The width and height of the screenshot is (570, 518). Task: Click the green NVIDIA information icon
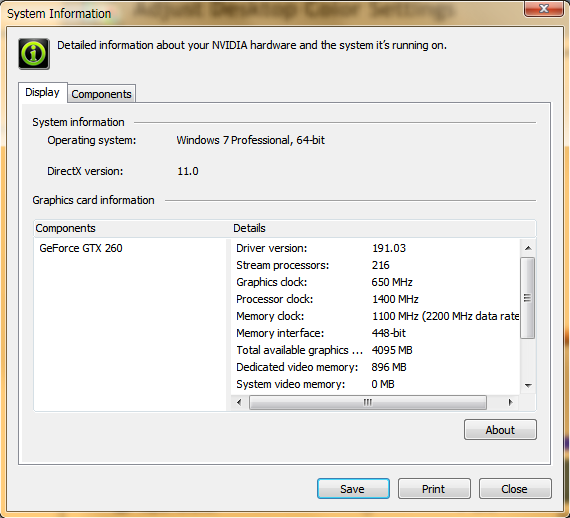pos(34,54)
